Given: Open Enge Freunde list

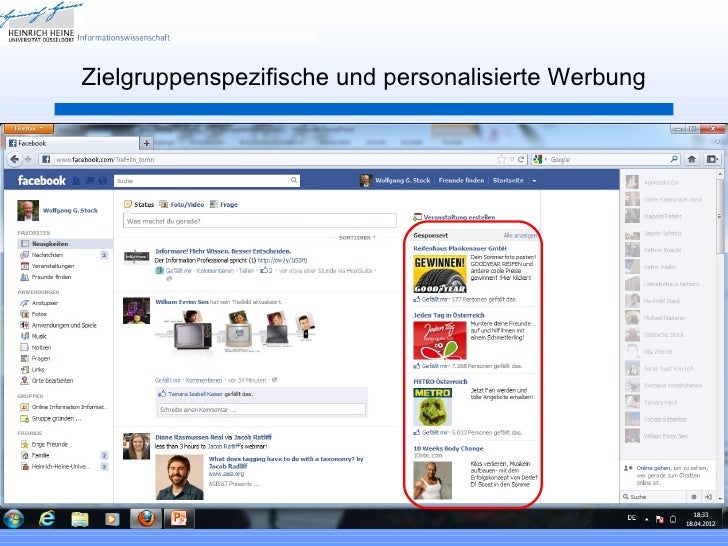Looking at the screenshot, I should [x=49, y=444].
